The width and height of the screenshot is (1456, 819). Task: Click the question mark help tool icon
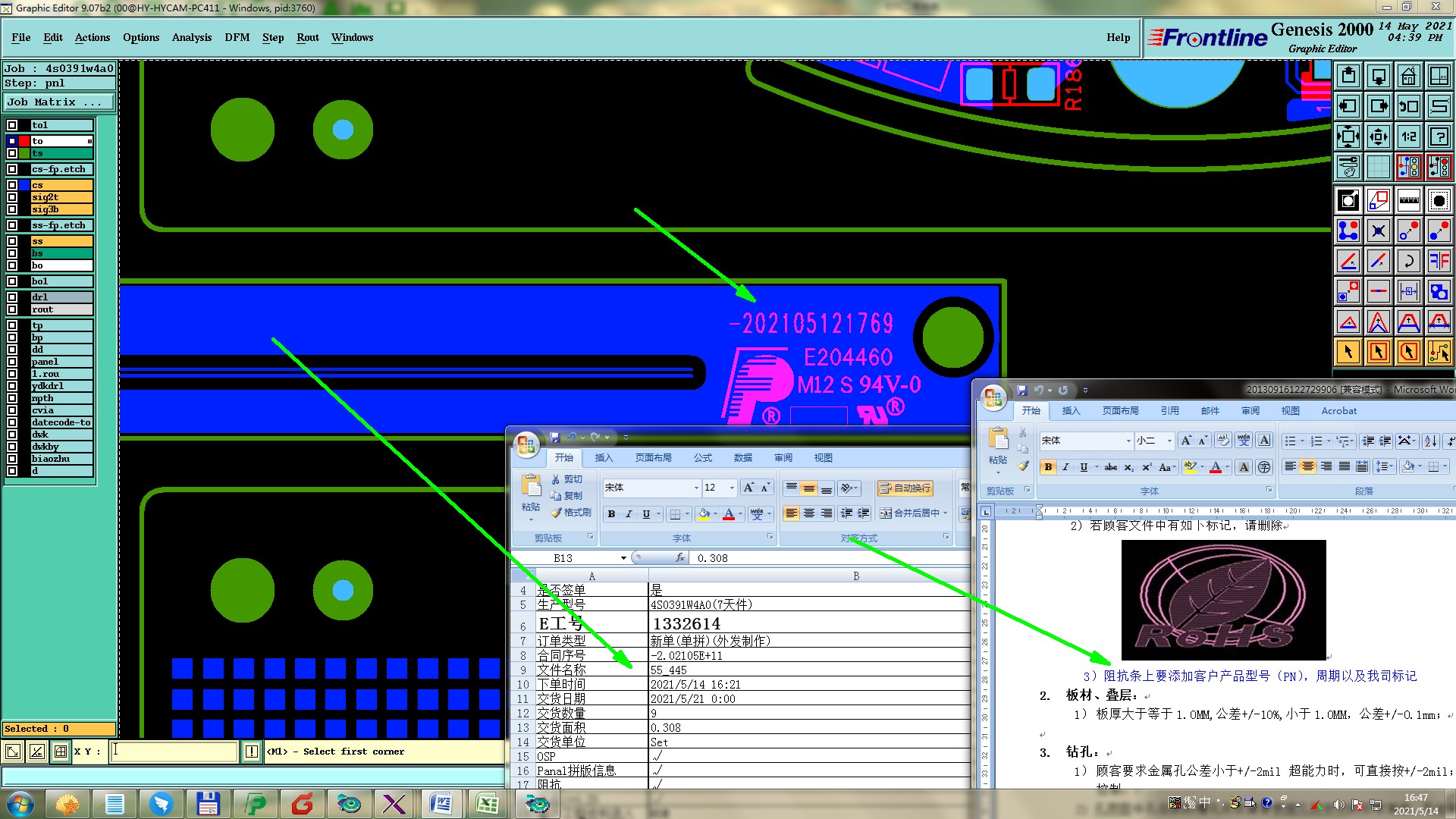coord(1439,136)
